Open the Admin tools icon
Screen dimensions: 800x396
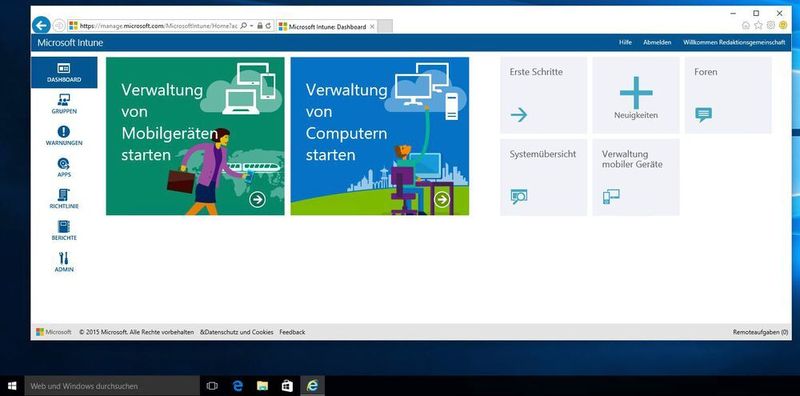(64, 258)
